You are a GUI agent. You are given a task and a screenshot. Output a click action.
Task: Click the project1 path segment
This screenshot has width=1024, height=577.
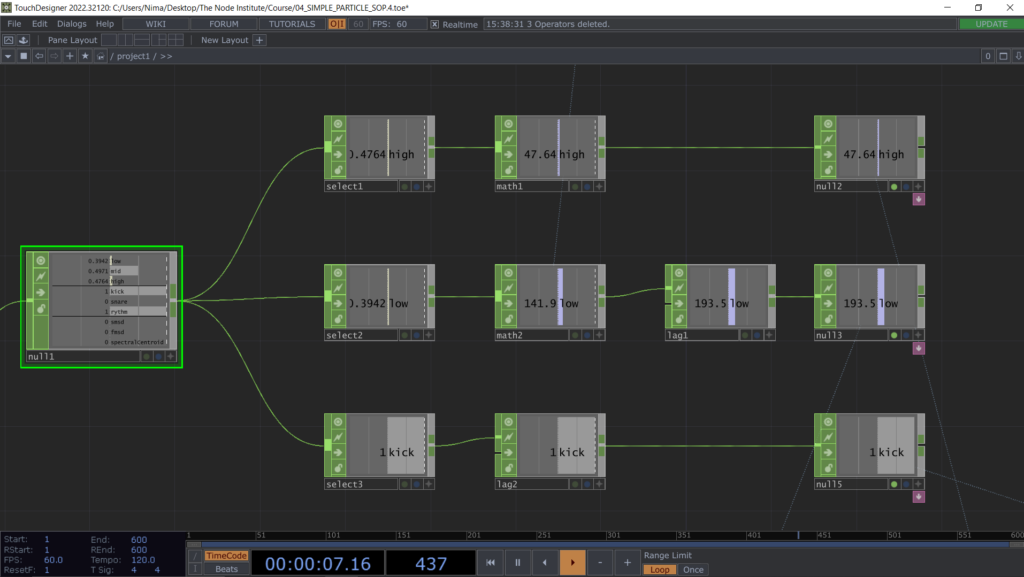[x=134, y=56]
